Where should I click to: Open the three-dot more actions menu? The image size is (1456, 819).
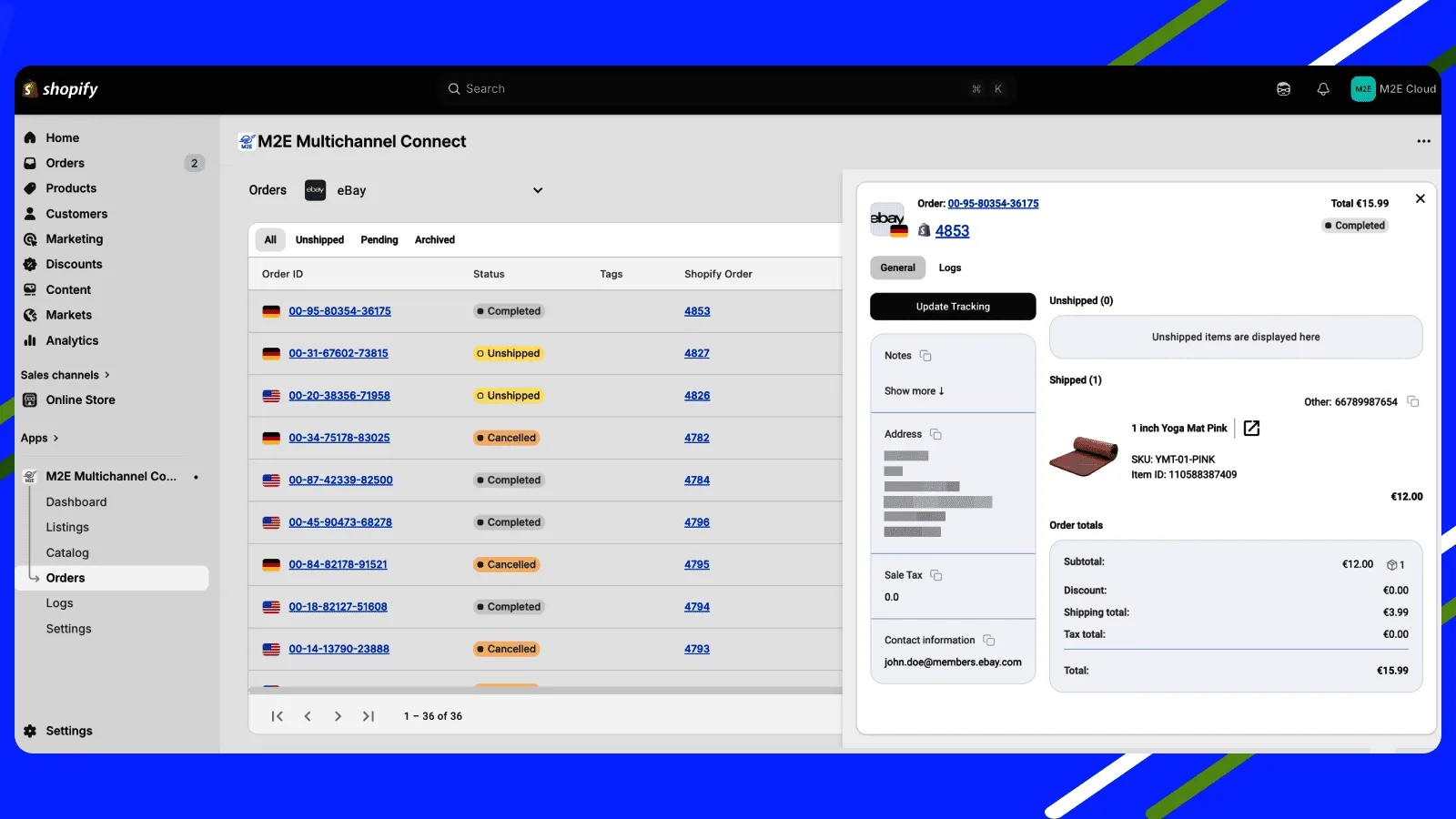pyautogui.click(x=1424, y=141)
